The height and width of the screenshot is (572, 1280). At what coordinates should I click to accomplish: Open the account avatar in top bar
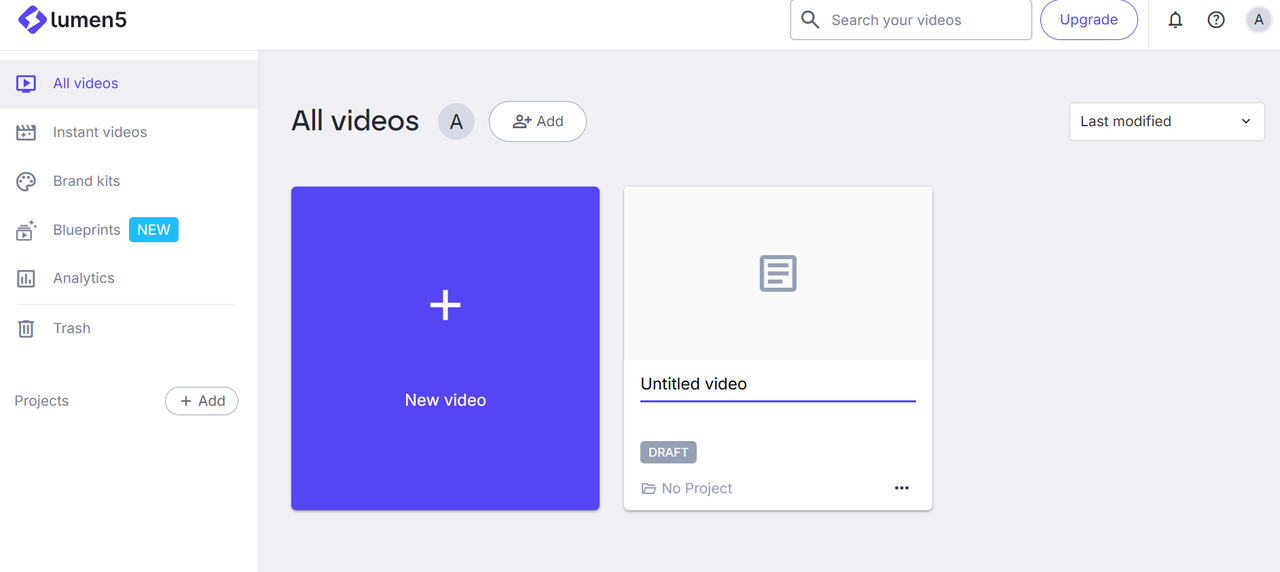(x=1258, y=20)
